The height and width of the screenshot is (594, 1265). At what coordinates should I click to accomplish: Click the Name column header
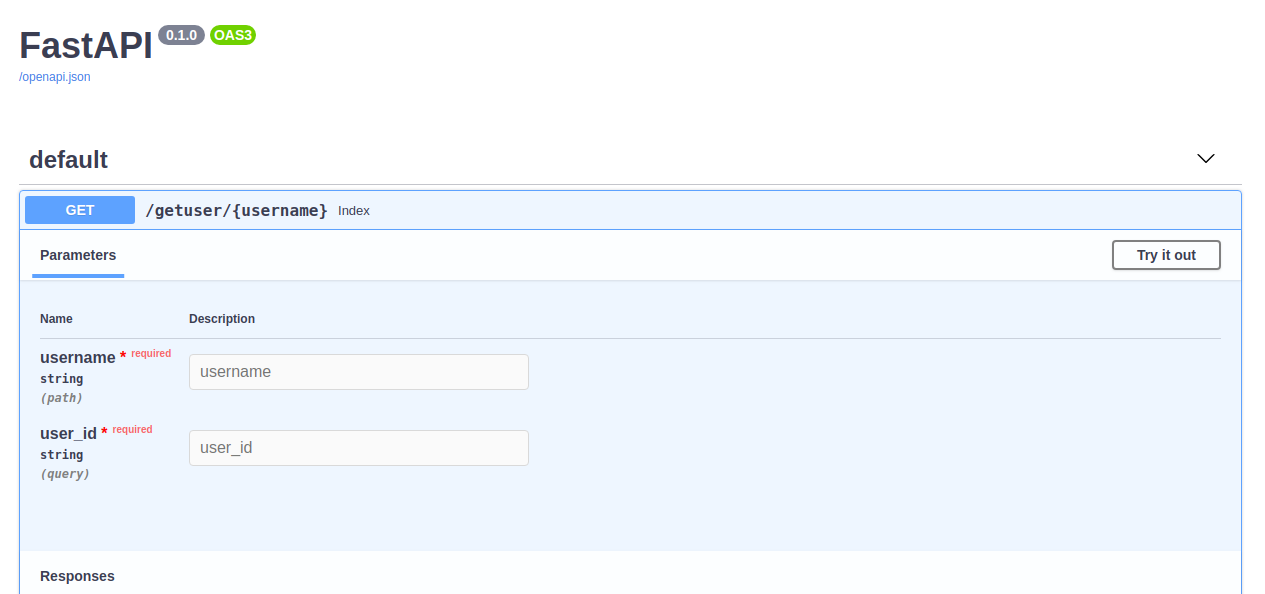(56, 318)
